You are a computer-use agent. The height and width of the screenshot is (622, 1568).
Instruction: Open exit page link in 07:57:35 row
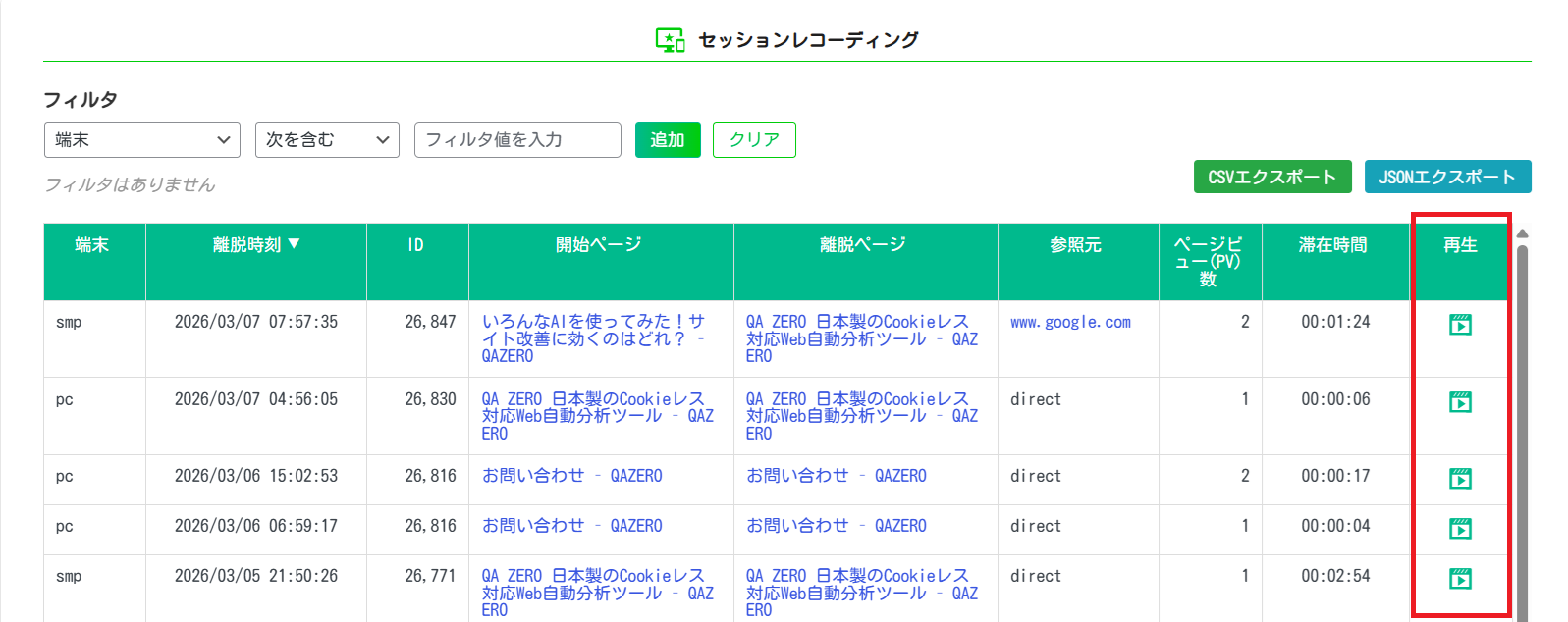862,338
